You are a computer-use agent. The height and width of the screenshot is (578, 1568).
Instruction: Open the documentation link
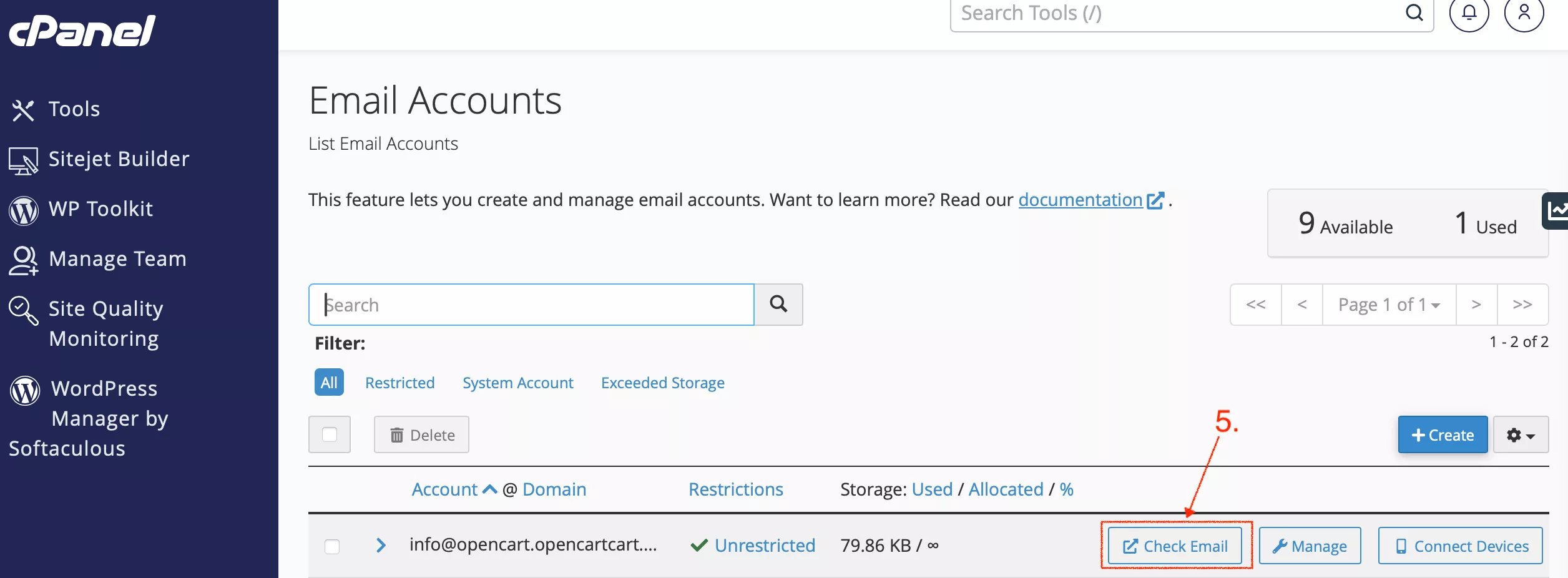(1080, 200)
